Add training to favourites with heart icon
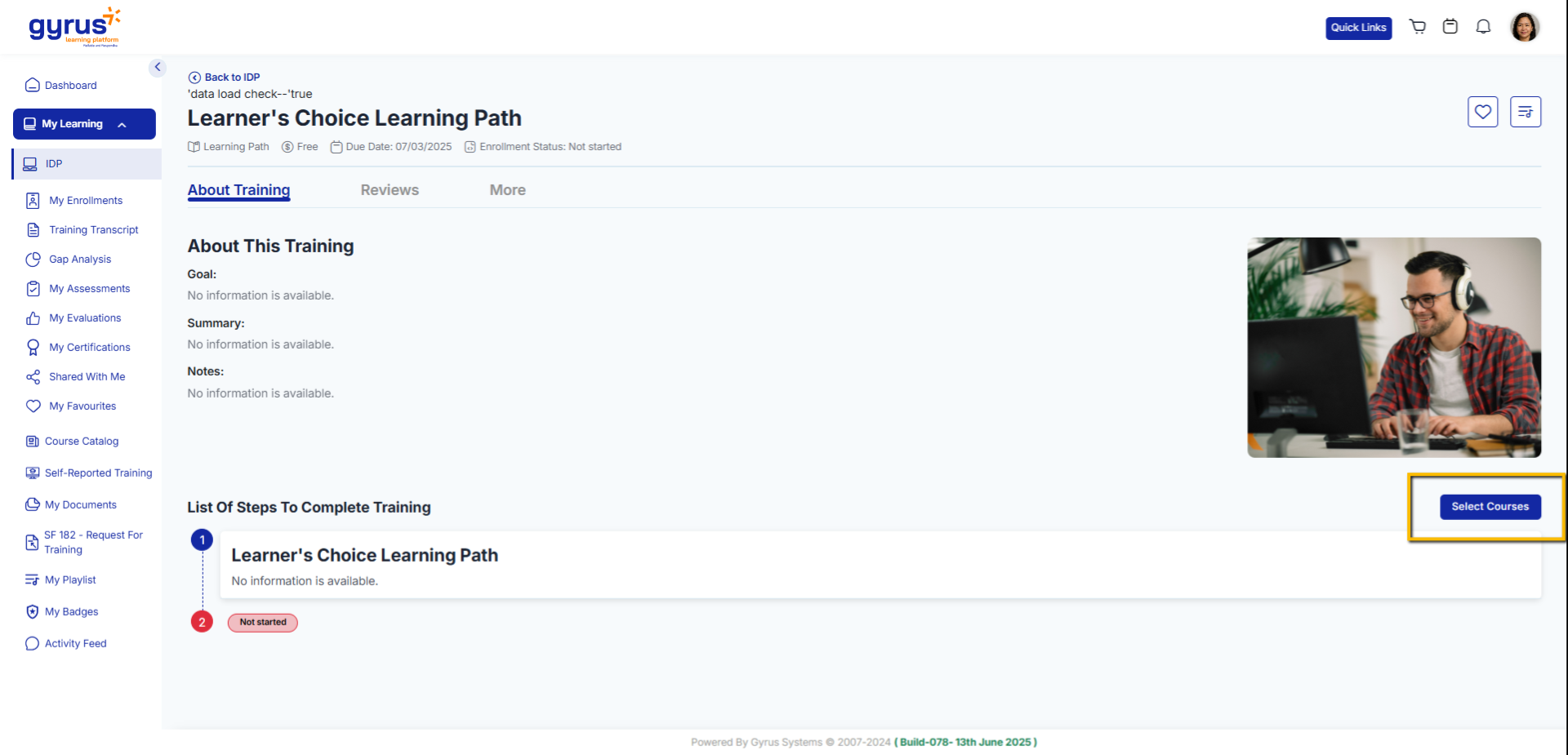 click(x=1483, y=112)
